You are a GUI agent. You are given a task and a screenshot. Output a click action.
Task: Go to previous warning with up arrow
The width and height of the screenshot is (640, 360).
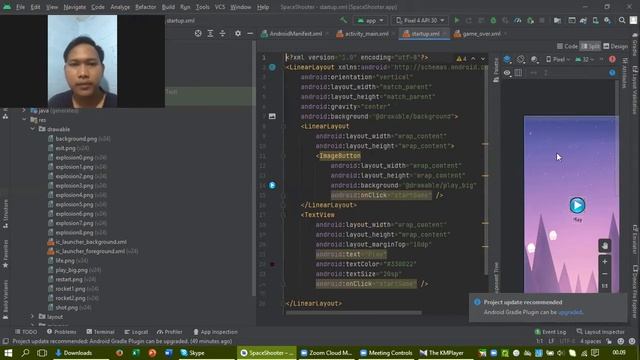473,59
